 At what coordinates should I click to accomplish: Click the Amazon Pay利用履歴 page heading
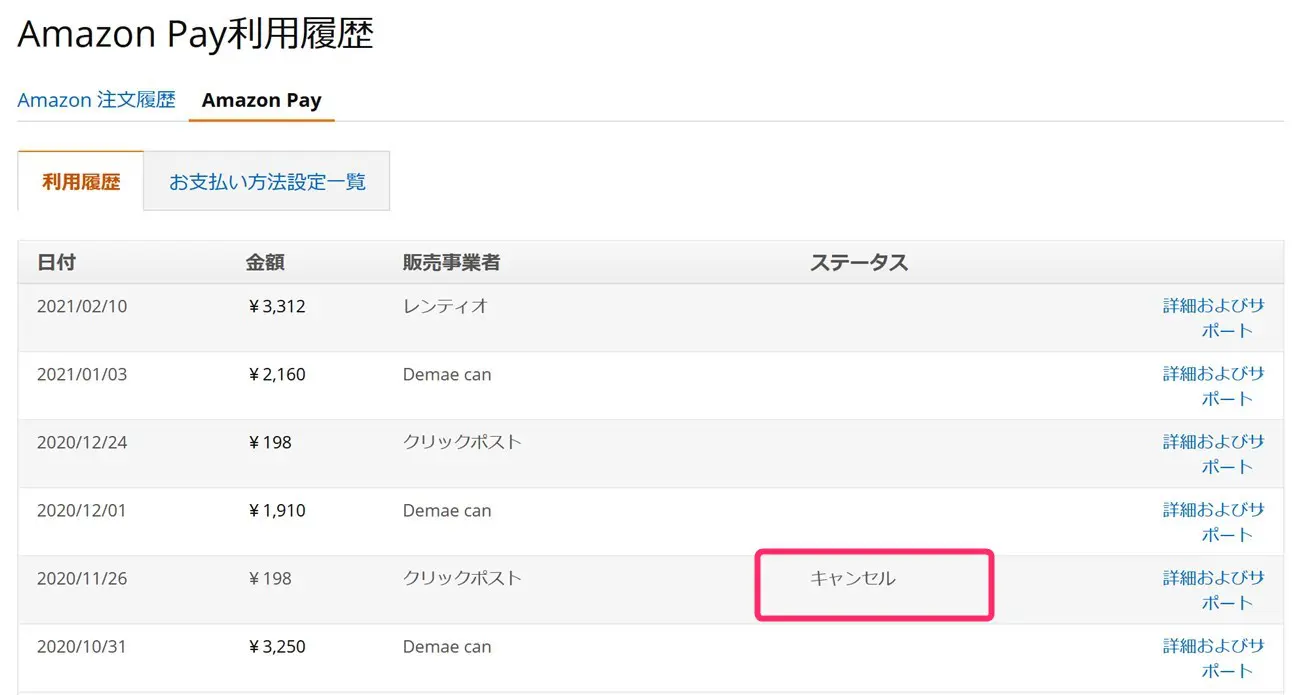(196, 35)
